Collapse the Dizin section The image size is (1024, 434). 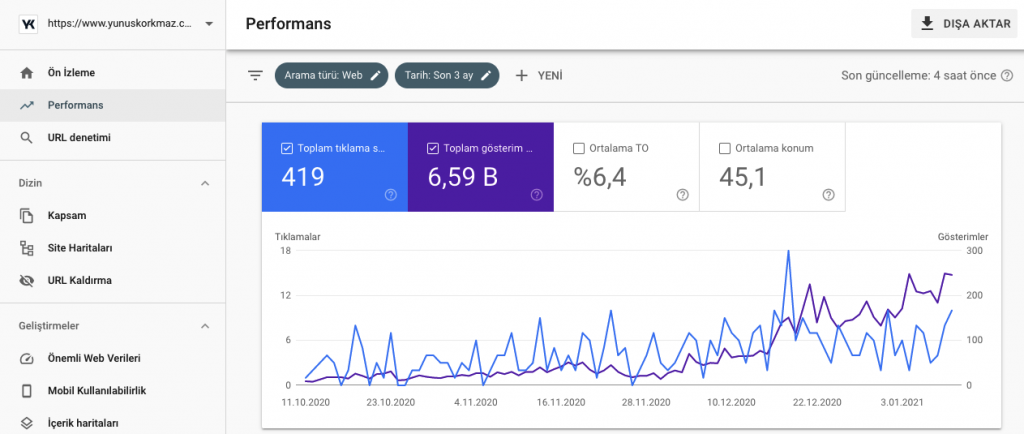pyautogui.click(x=205, y=183)
